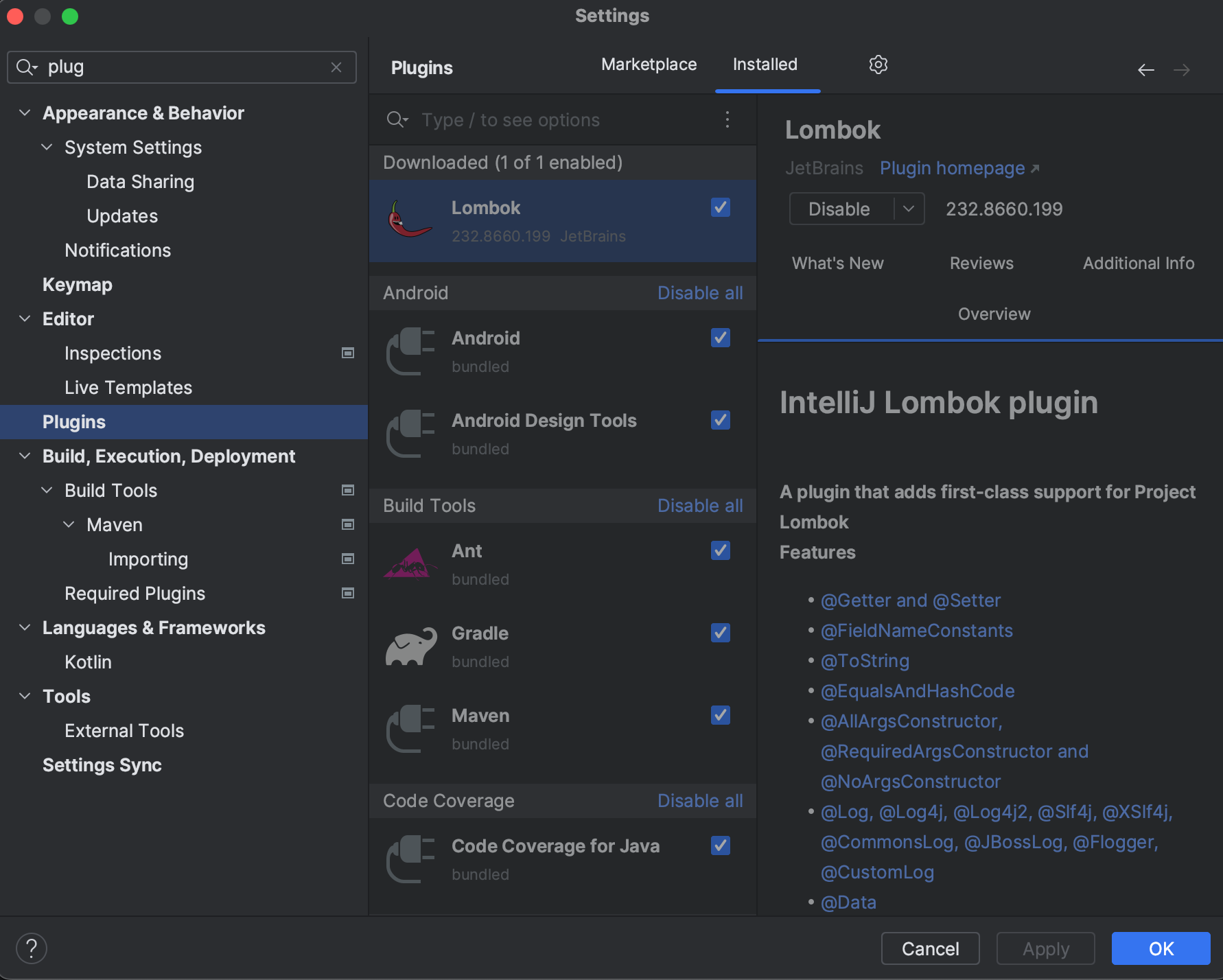Click the plugin search magnifier icon
The width and height of the screenshot is (1223, 980).
click(x=397, y=120)
